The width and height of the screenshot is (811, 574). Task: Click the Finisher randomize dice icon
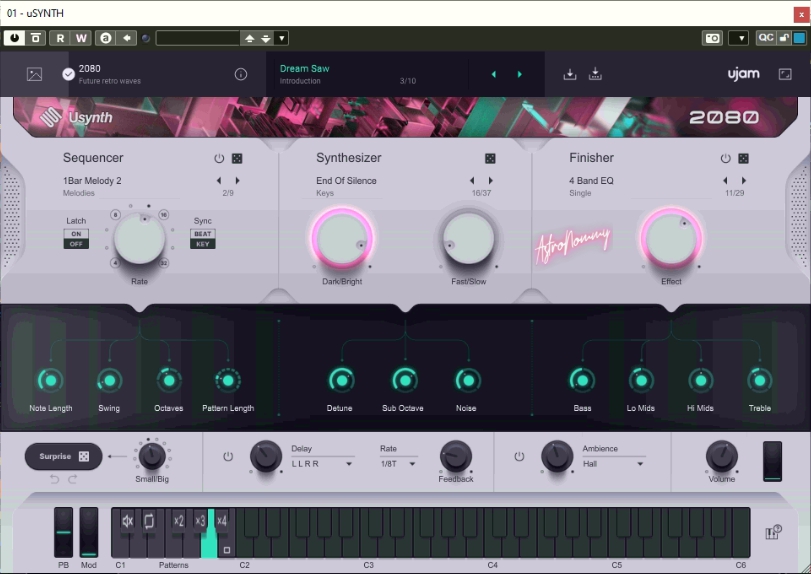click(743, 159)
